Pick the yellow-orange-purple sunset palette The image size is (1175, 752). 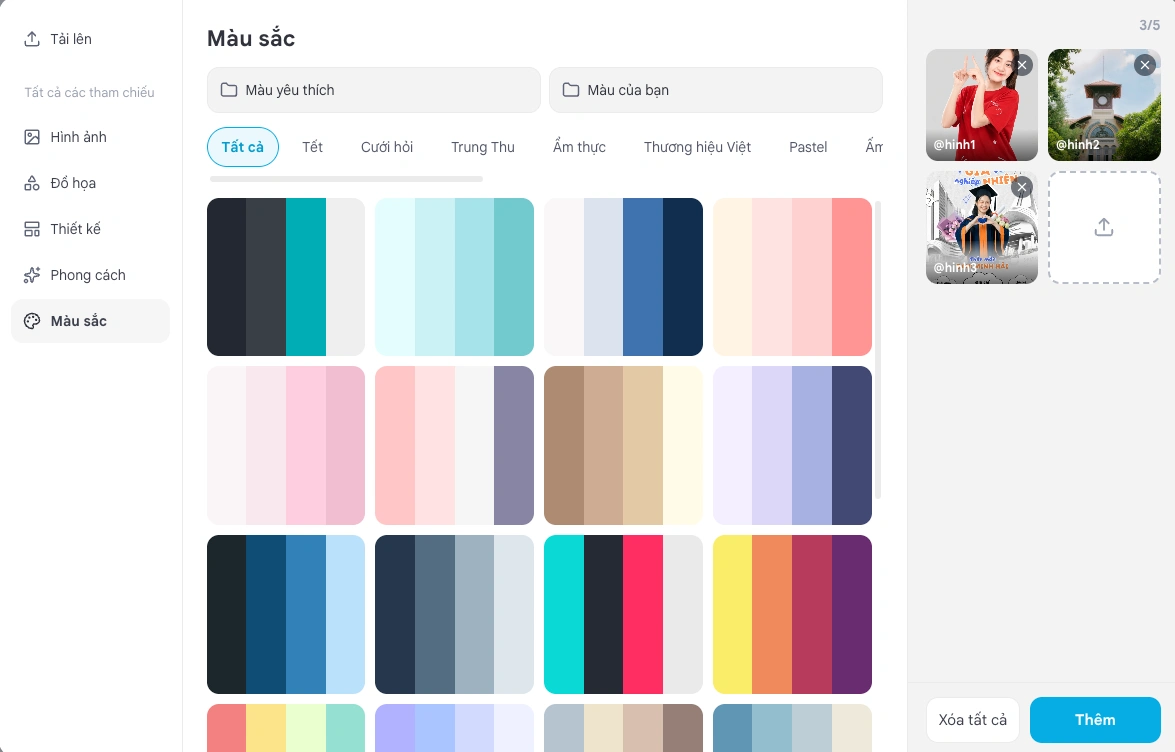(x=792, y=614)
